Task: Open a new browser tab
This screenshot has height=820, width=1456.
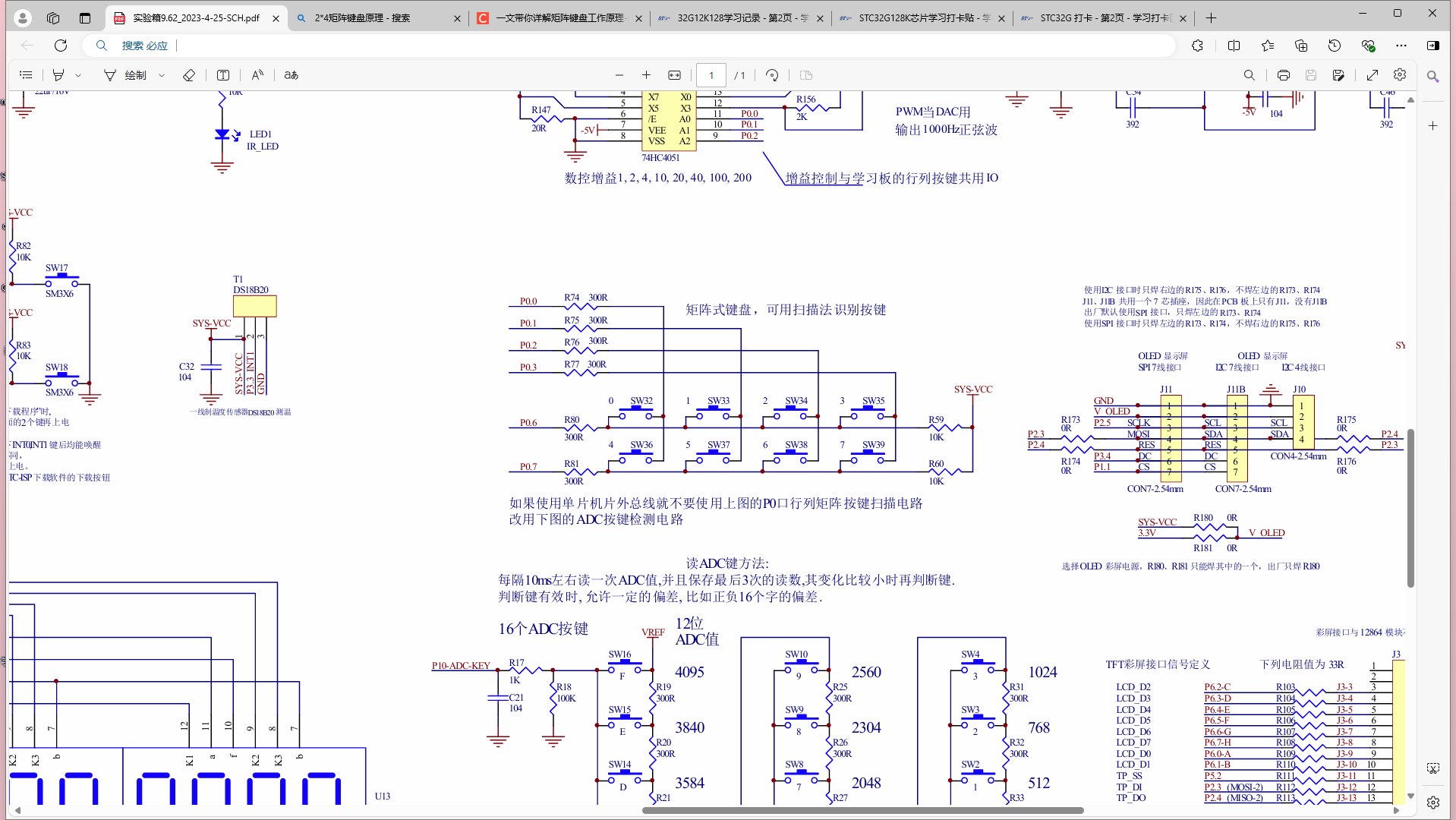Action: click(1211, 18)
